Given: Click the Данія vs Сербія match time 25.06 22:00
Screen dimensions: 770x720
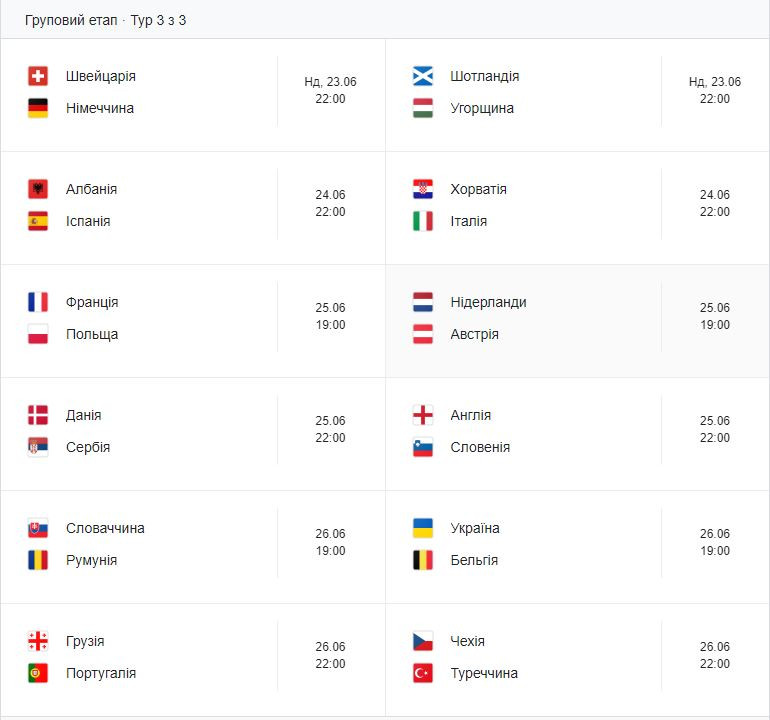Looking at the screenshot, I should coord(330,429).
